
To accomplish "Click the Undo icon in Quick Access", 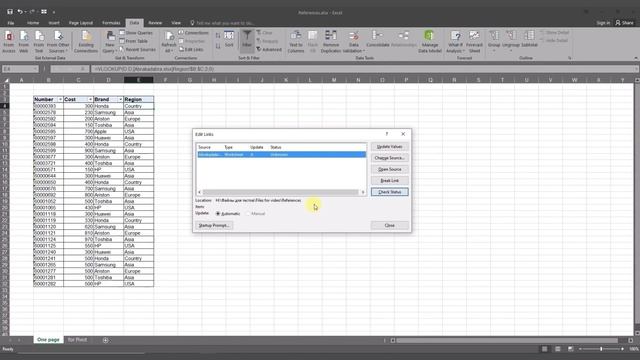I will pos(20,12).
